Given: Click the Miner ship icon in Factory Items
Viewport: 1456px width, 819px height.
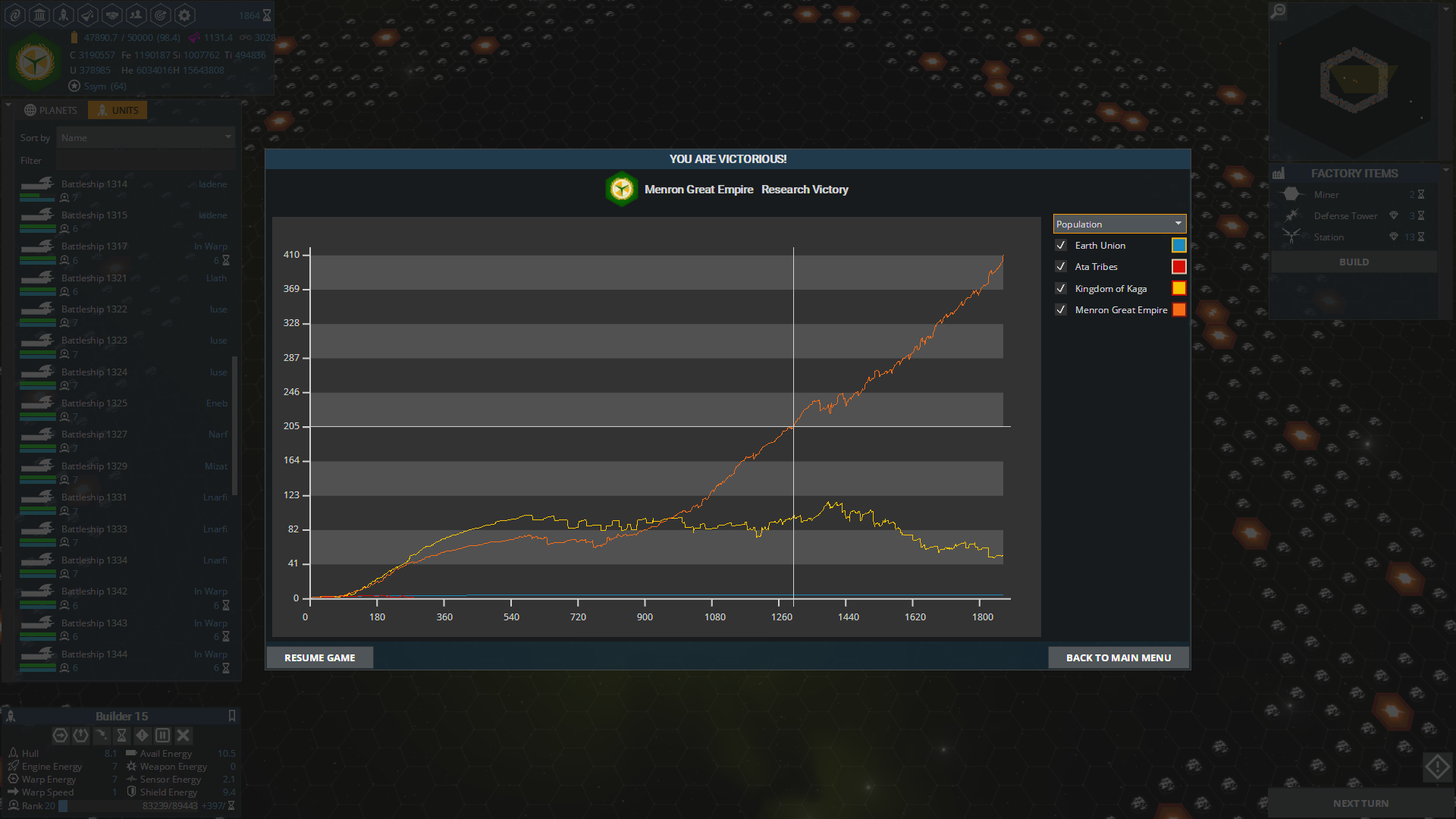Looking at the screenshot, I should coord(1291,195).
